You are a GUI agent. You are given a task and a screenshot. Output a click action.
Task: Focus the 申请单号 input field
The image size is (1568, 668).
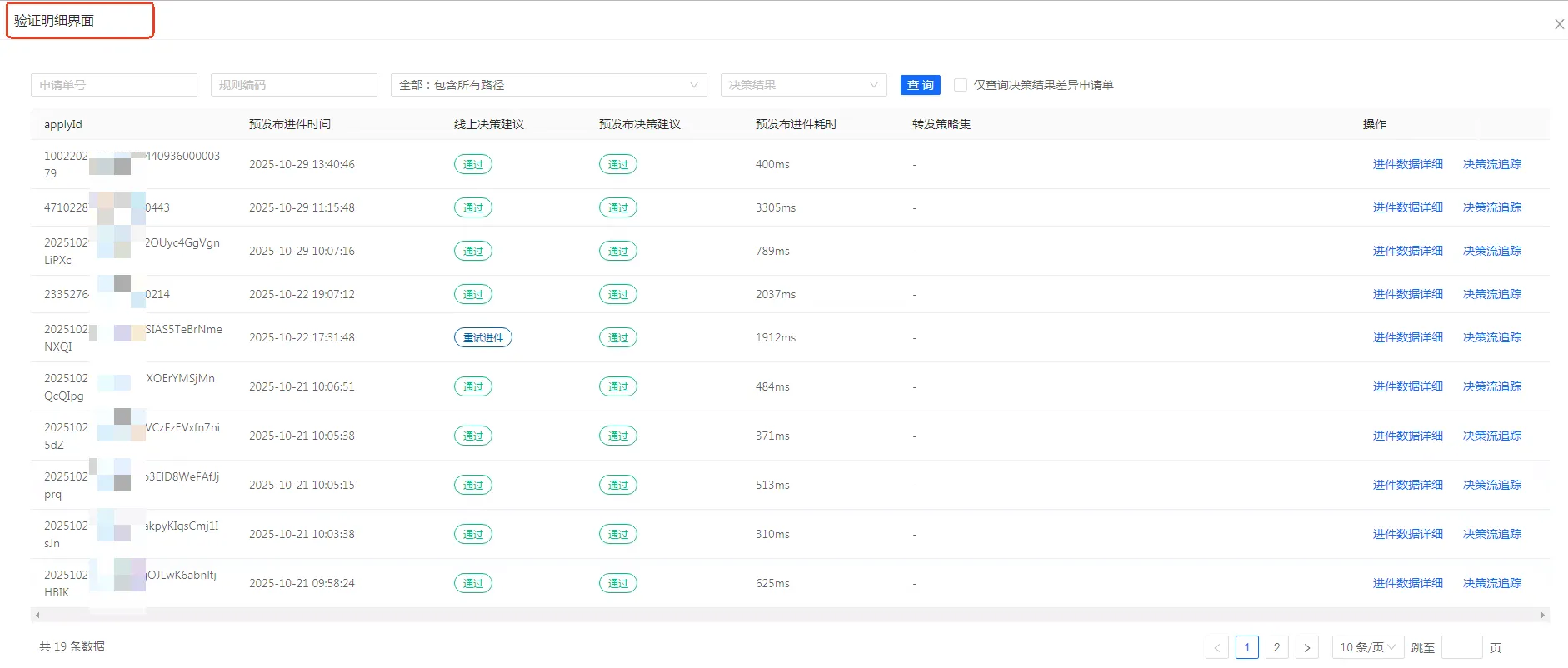tap(114, 85)
